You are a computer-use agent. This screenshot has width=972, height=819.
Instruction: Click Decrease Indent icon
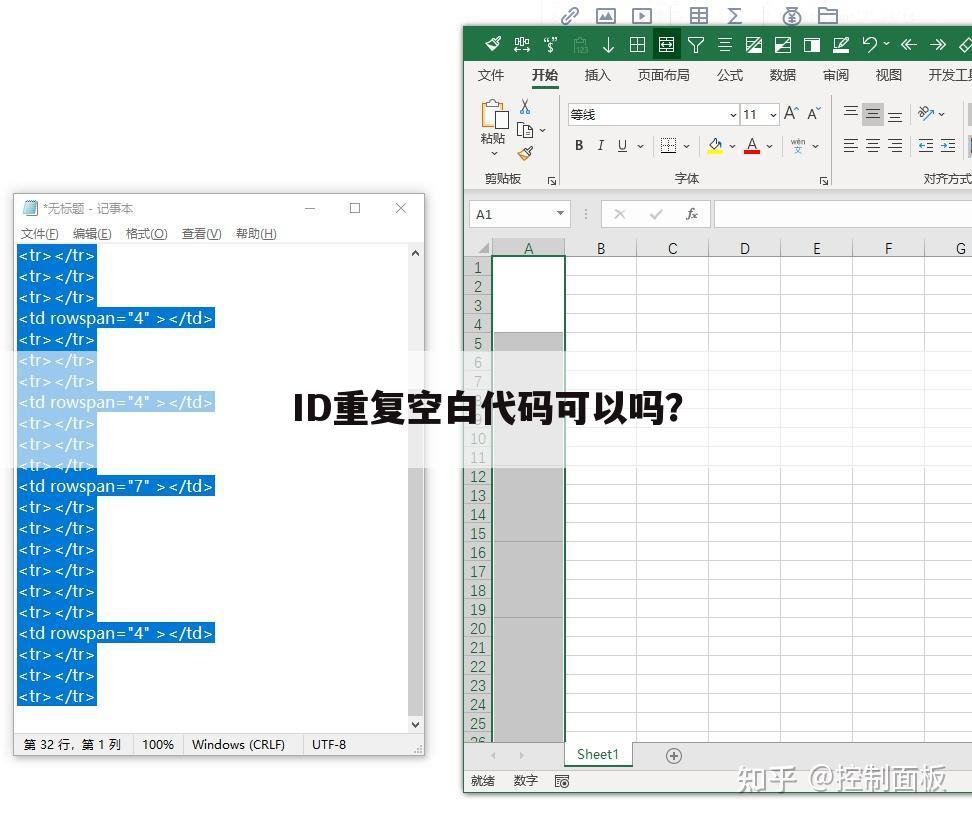pos(926,146)
